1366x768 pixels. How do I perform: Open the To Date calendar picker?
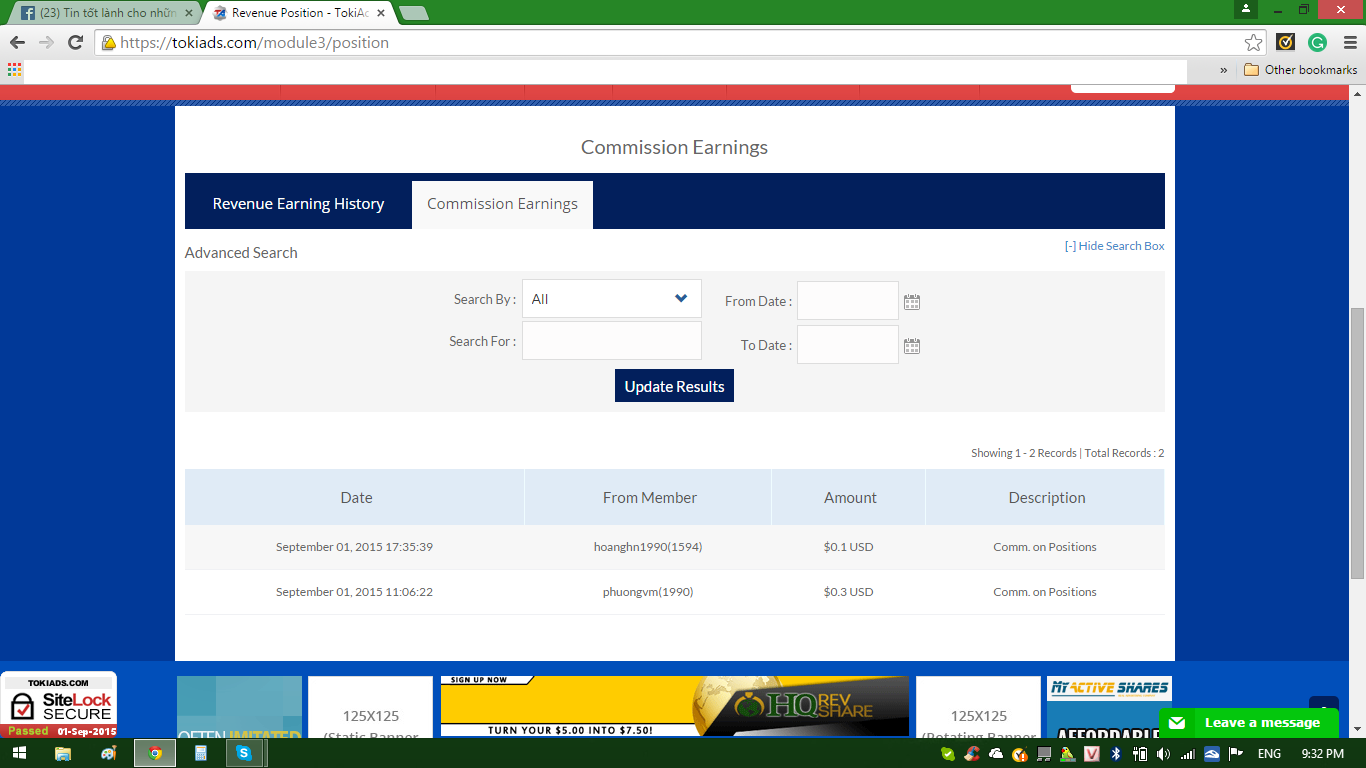(912, 346)
